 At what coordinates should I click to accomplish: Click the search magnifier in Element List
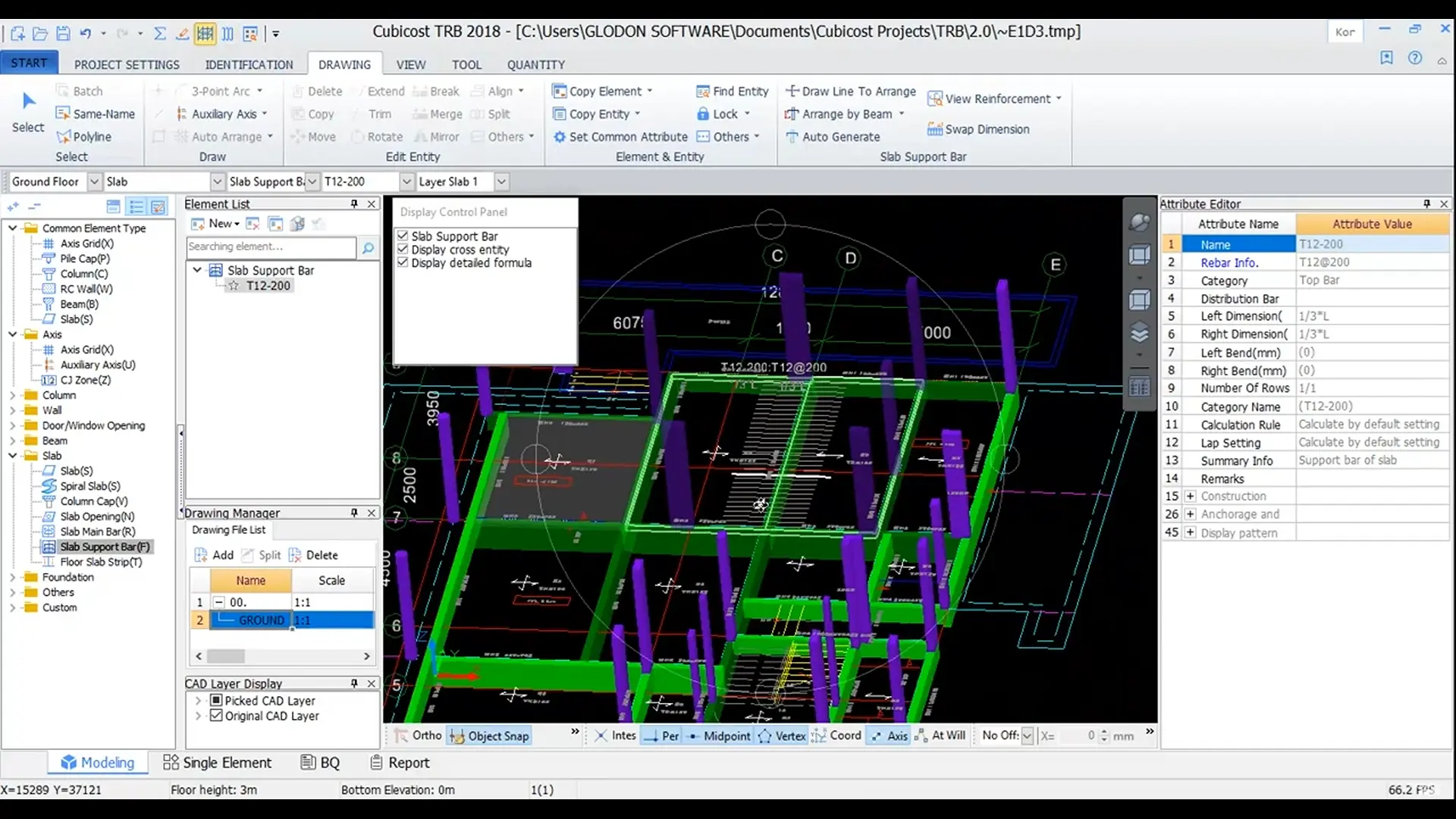(368, 247)
